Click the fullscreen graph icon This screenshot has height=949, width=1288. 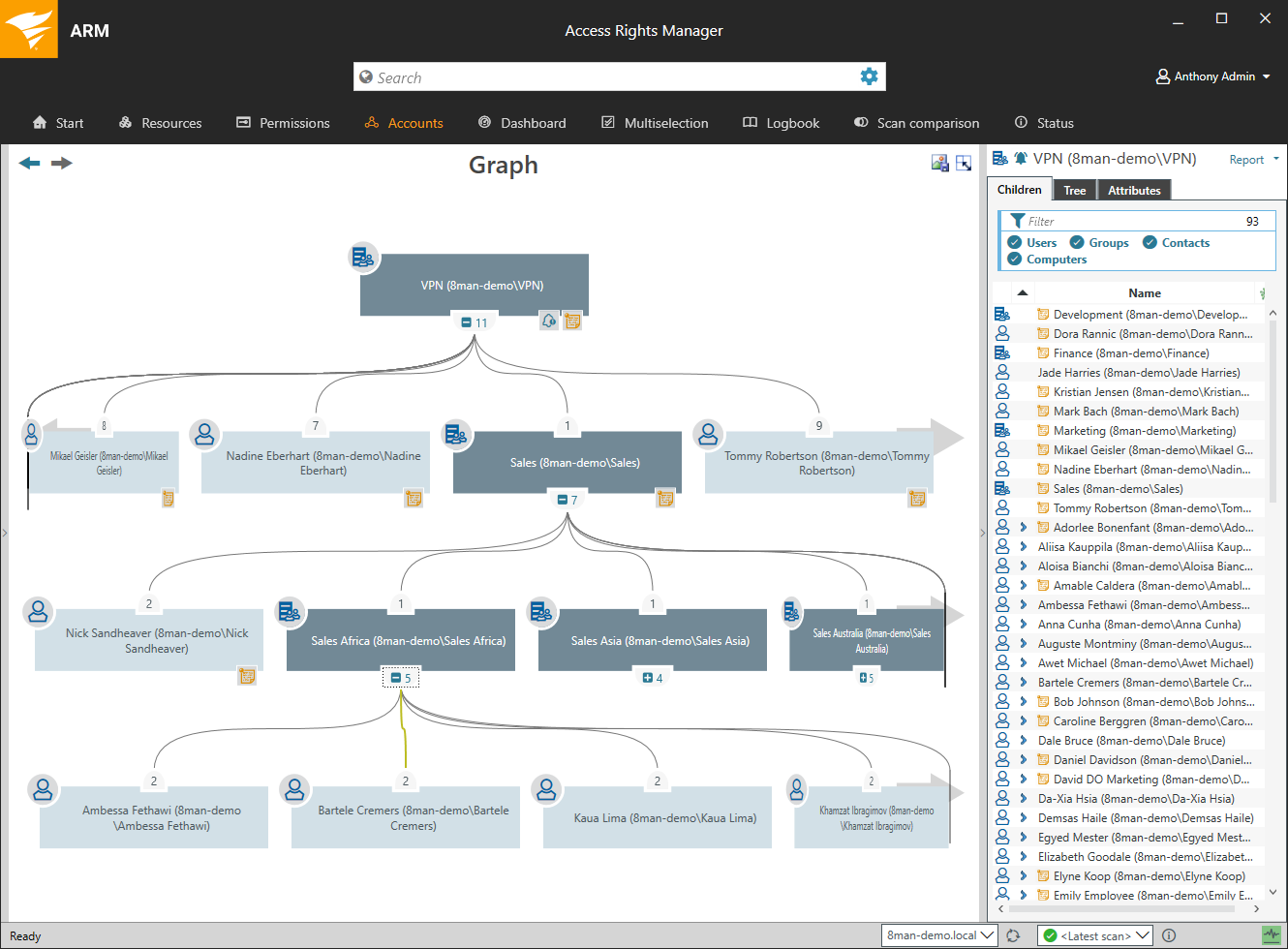point(964,163)
